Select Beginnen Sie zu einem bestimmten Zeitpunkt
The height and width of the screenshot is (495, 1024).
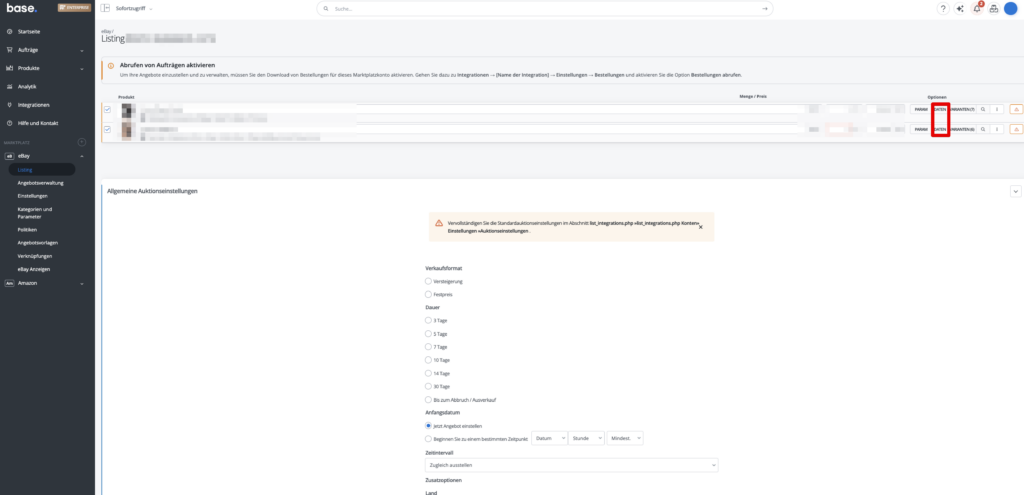pos(428,439)
